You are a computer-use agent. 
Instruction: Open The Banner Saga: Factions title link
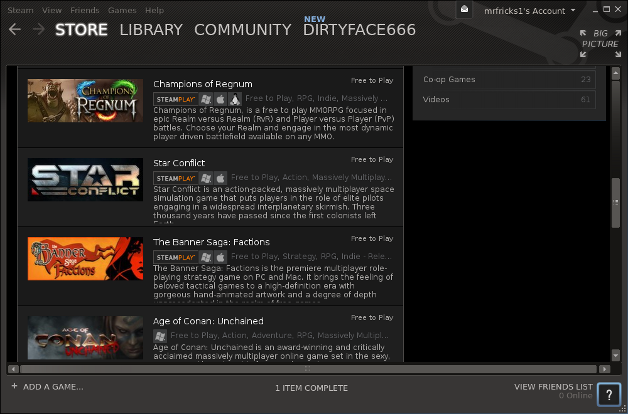(211, 242)
